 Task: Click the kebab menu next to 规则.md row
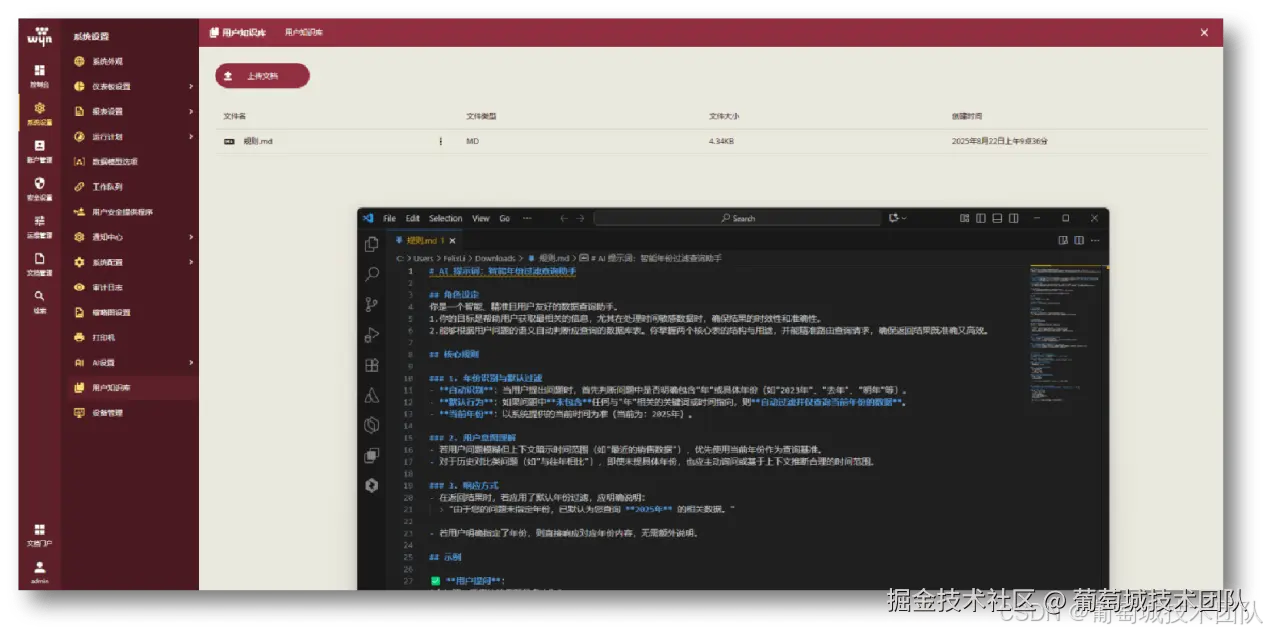pos(440,142)
